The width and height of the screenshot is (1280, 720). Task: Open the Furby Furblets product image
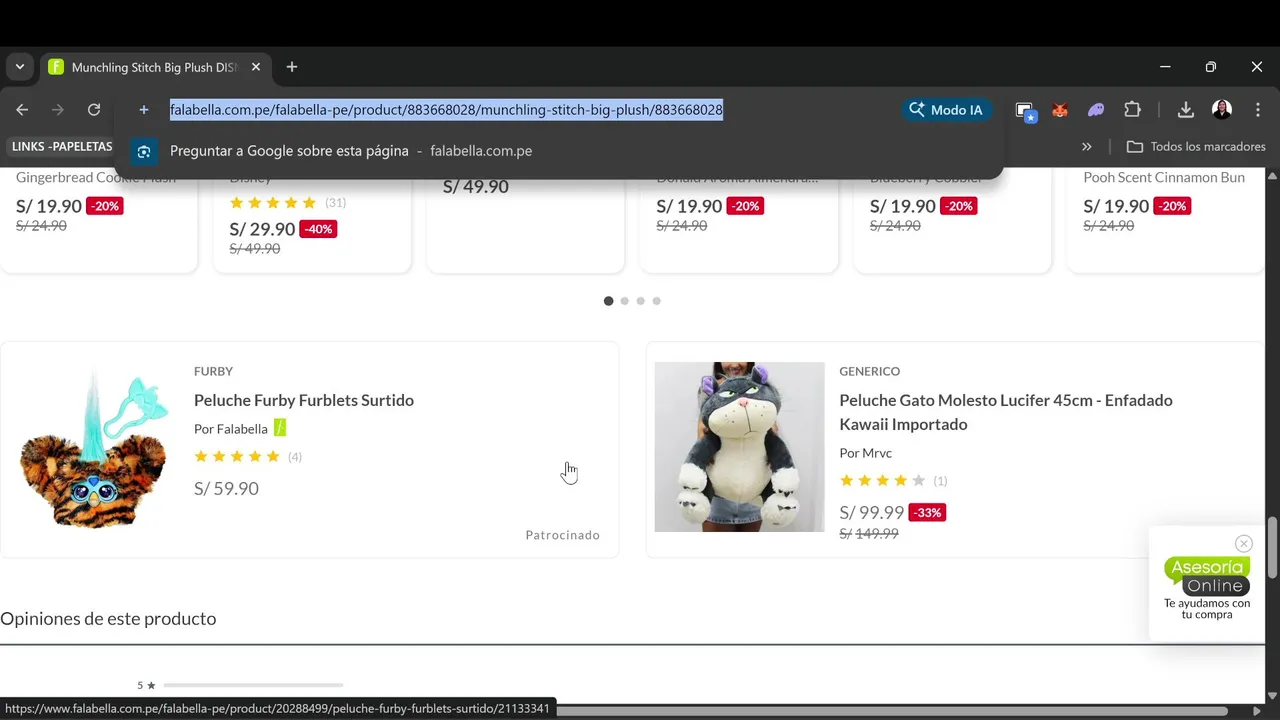[x=93, y=447]
